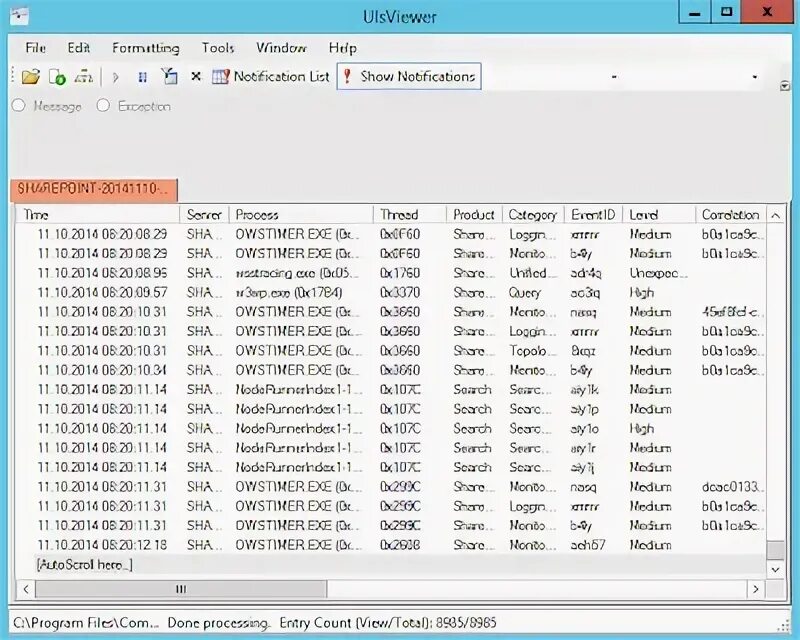The width and height of the screenshot is (800, 640).
Task: Sort by the Time column header
Action: 97,214
